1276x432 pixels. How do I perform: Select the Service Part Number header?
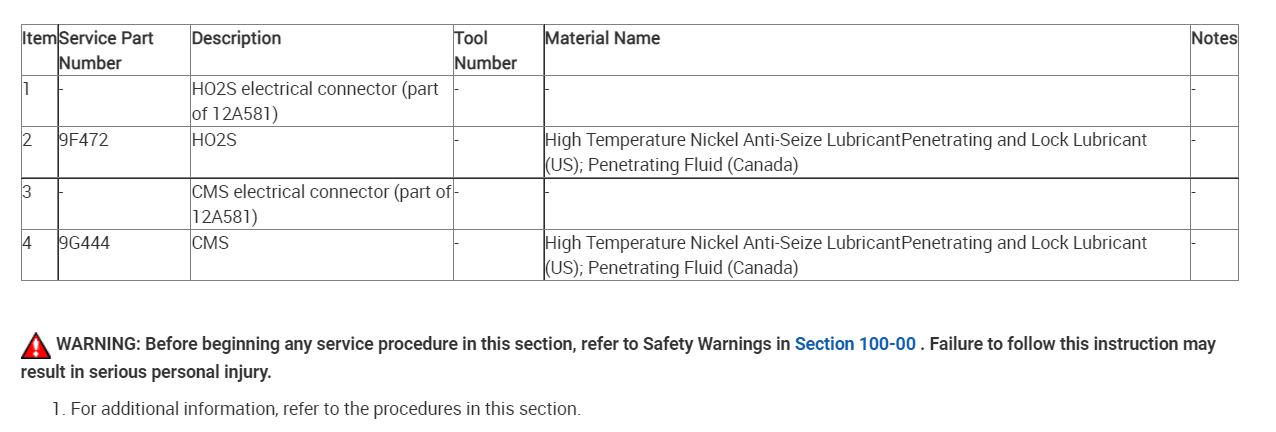[x=106, y=50]
